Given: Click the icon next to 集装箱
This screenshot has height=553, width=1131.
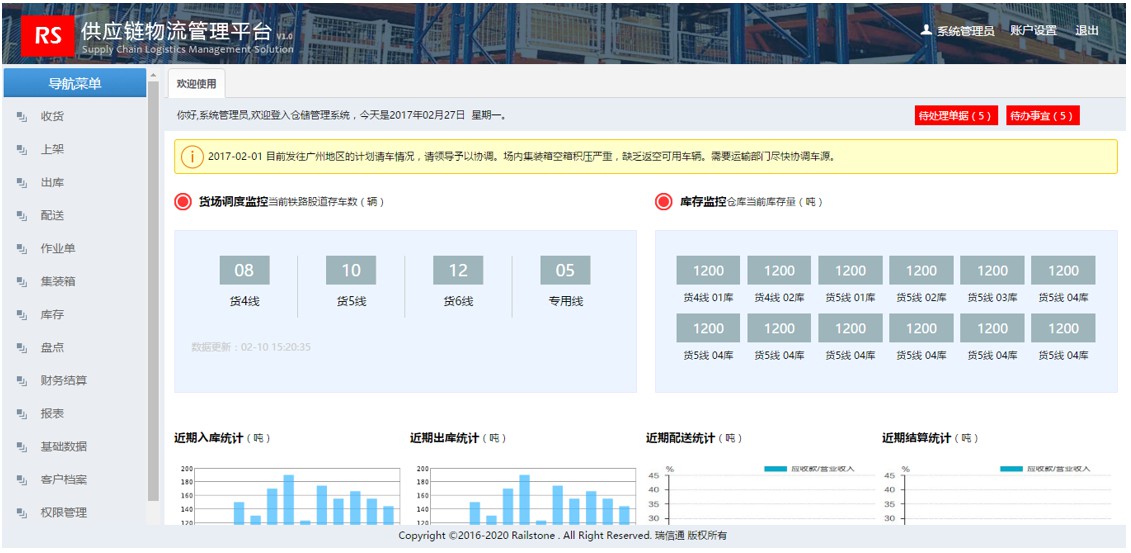Looking at the screenshot, I should (x=22, y=282).
